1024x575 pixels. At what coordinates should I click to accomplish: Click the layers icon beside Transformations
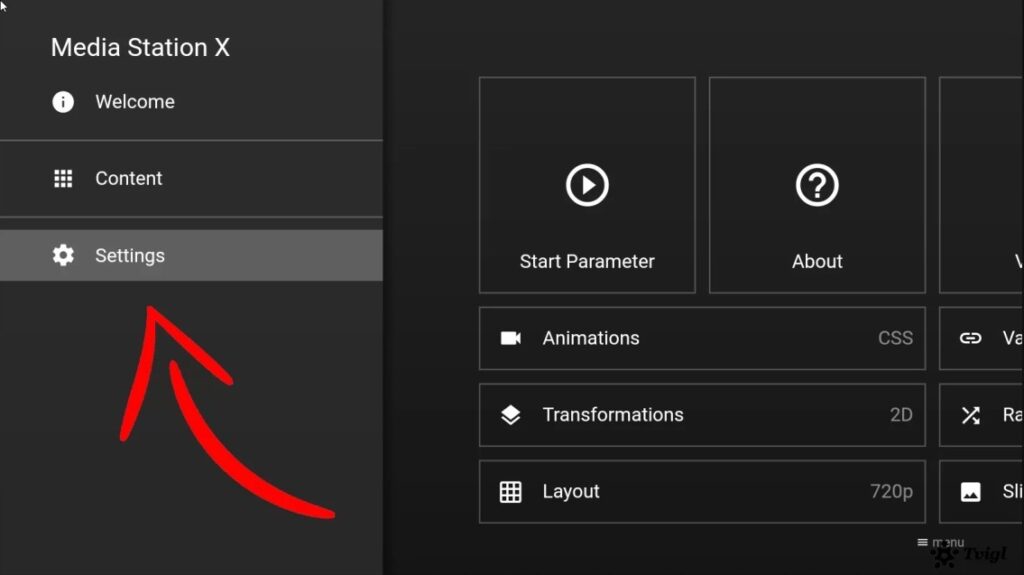(511, 415)
